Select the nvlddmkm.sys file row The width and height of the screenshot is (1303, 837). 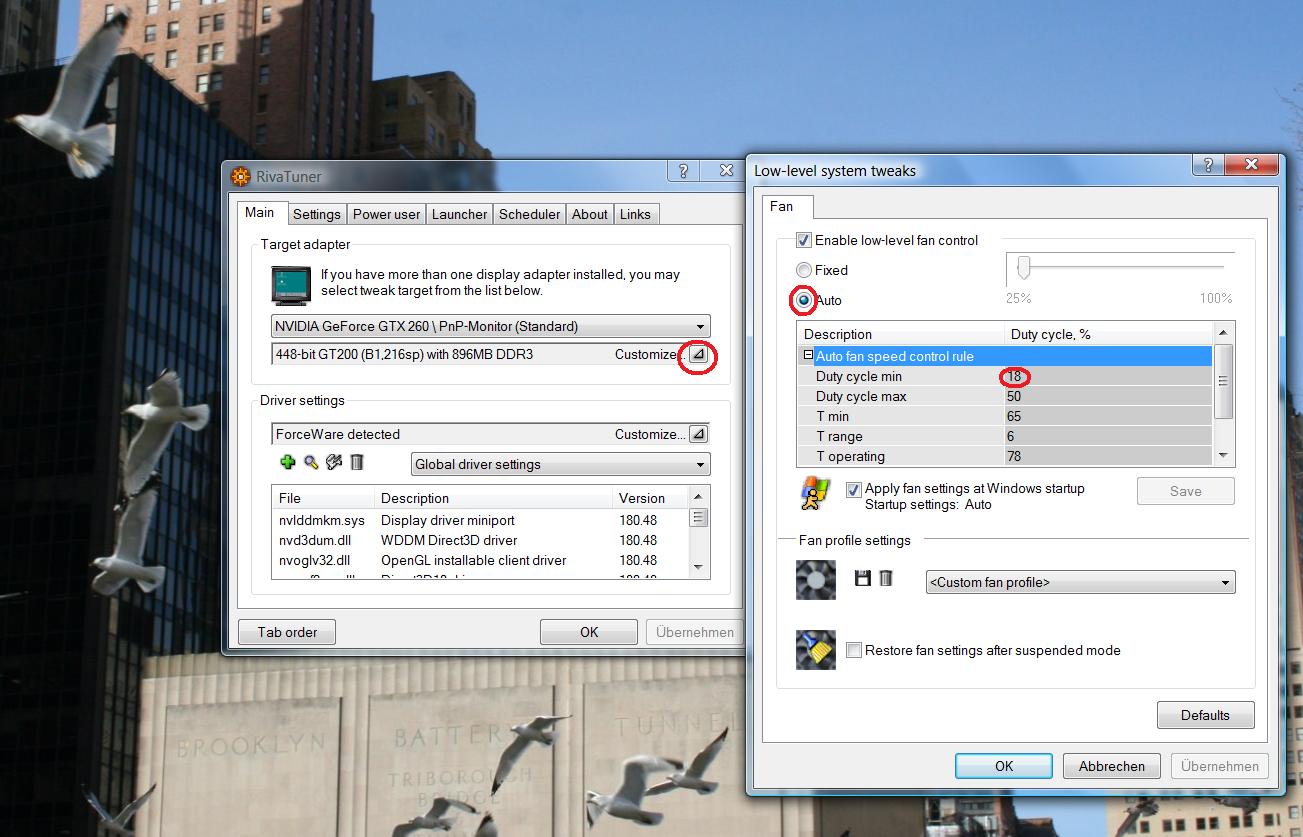pyautogui.click(x=482, y=520)
